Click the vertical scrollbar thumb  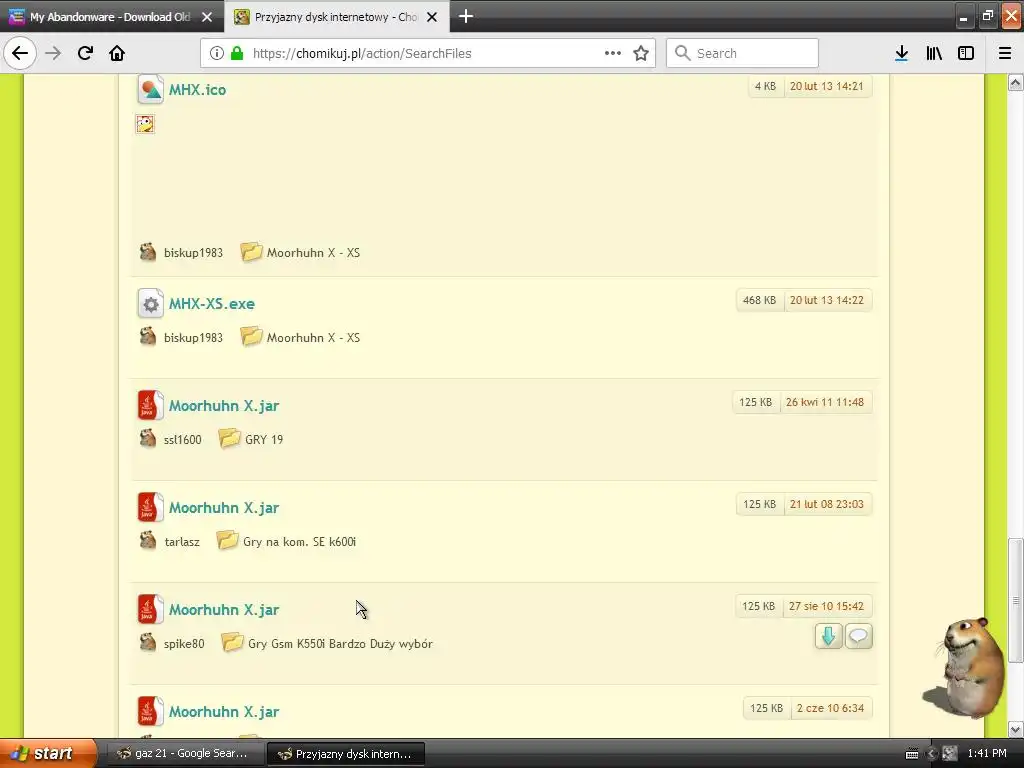pyautogui.click(x=1016, y=600)
